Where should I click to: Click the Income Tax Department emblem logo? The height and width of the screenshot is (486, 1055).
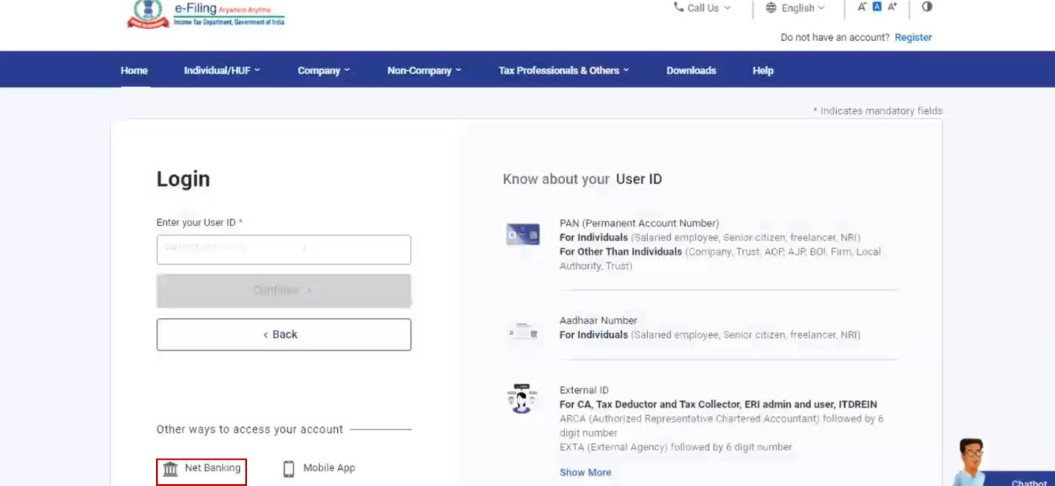tap(148, 14)
